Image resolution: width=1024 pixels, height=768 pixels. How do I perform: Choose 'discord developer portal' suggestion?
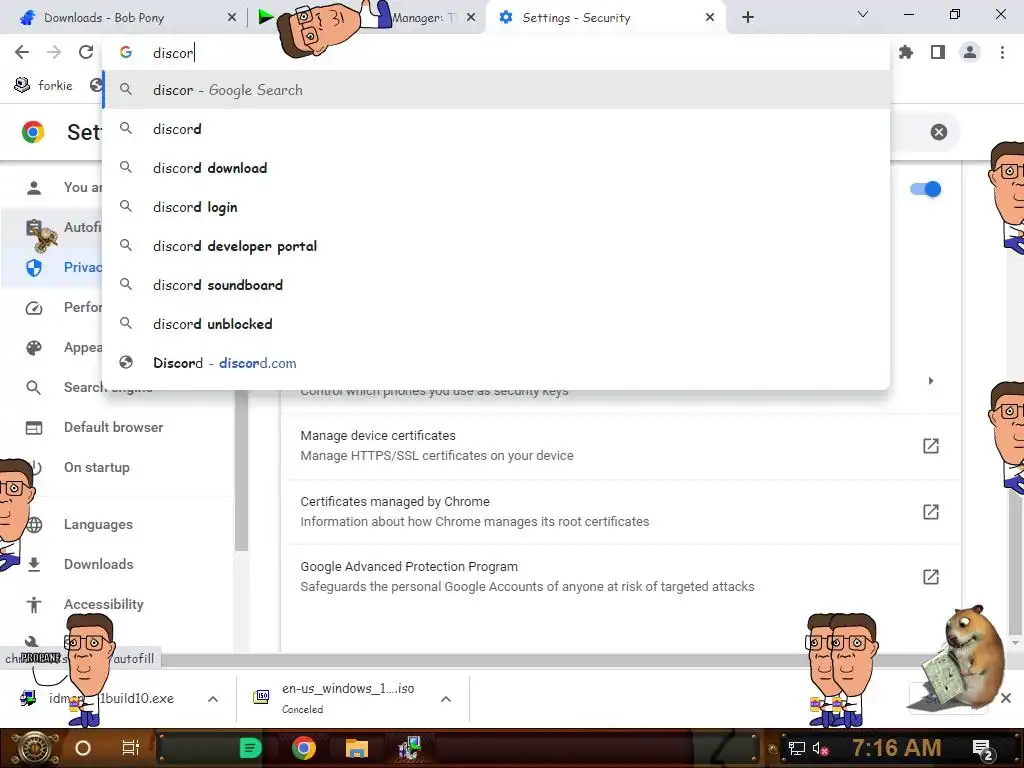496,246
